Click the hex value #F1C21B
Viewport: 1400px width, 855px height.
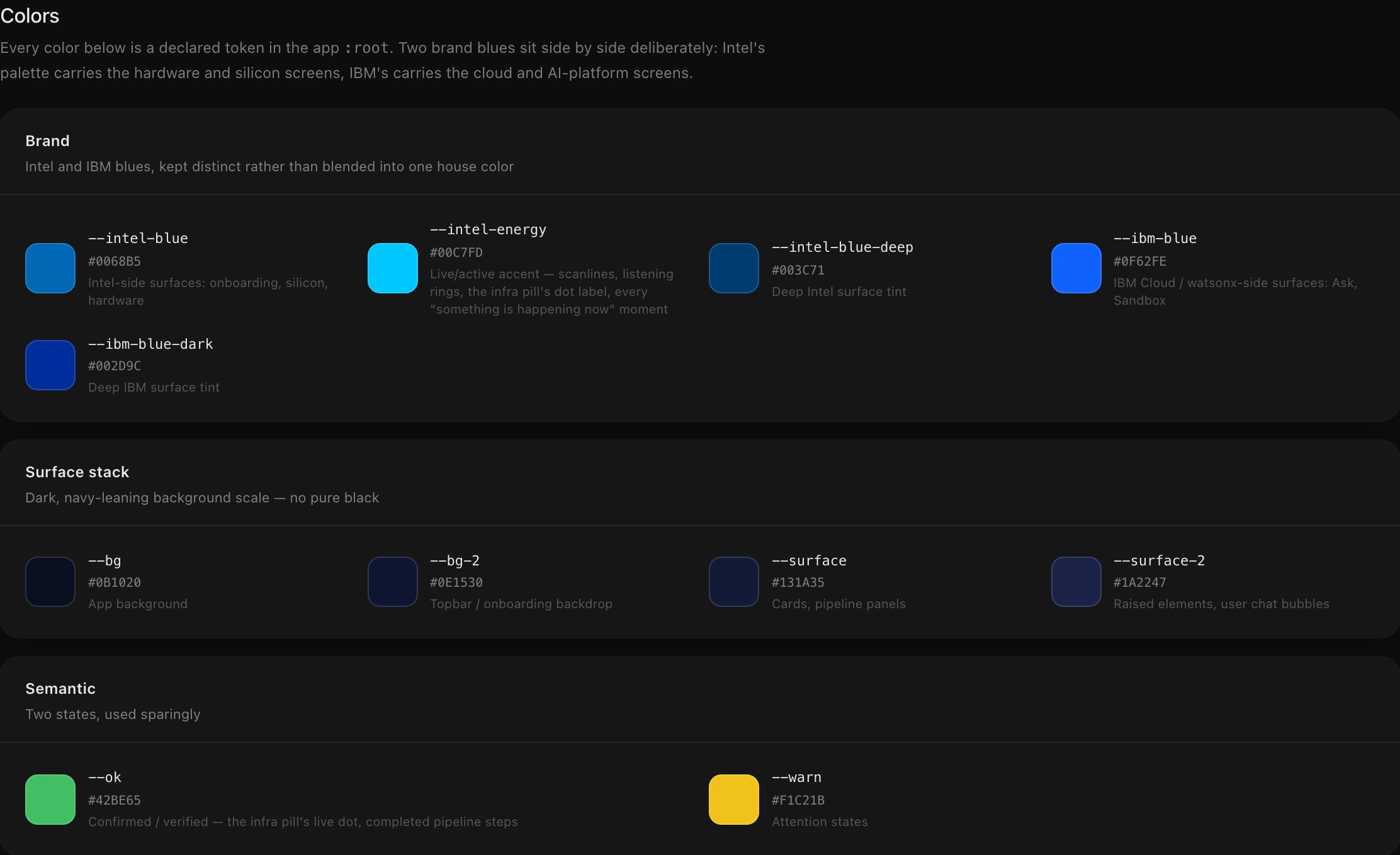click(798, 800)
